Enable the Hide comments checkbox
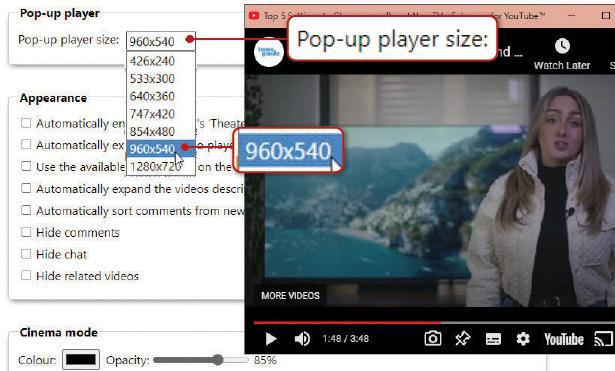This screenshot has width=615, height=371. point(26,232)
